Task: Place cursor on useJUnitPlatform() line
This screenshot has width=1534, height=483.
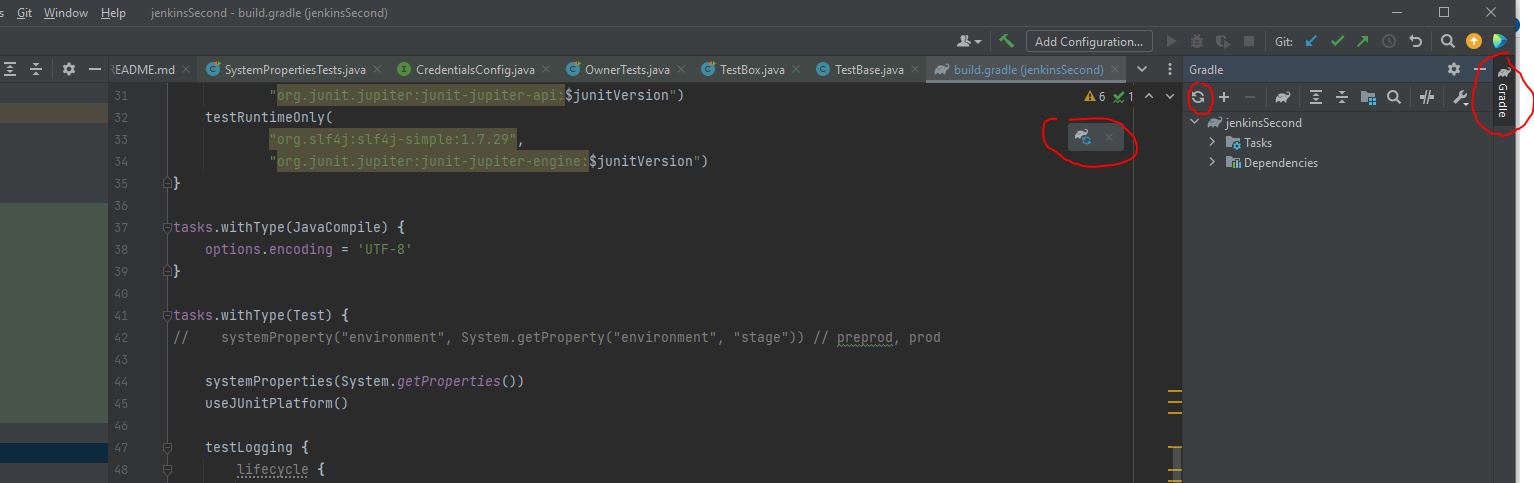Action: (276, 403)
